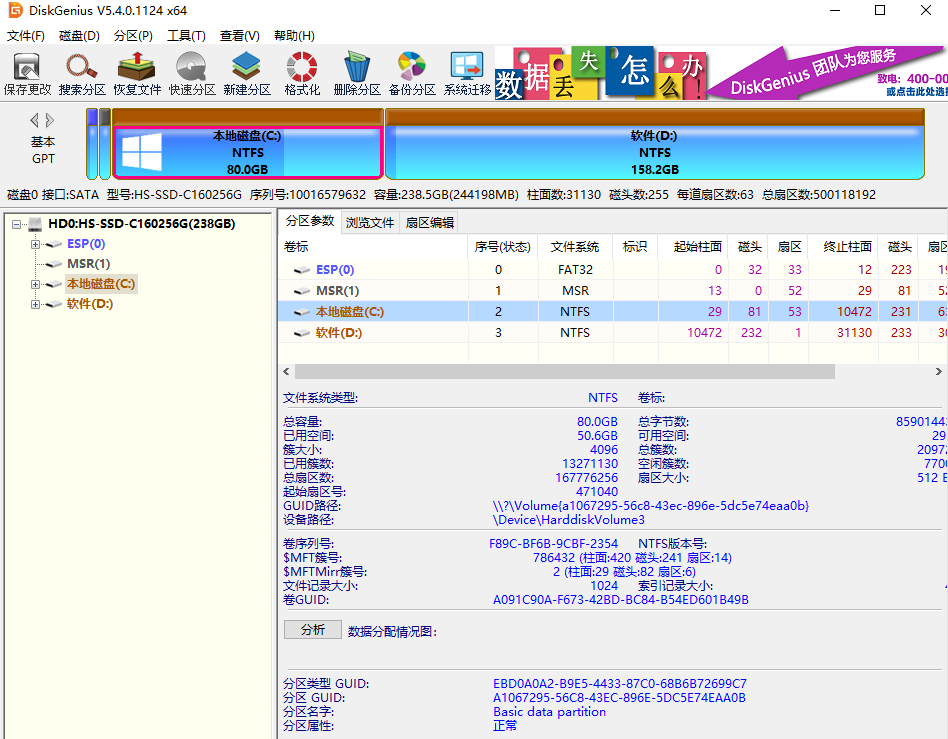Select the 软件(D:) partition bar in disk map

[654, 152]
